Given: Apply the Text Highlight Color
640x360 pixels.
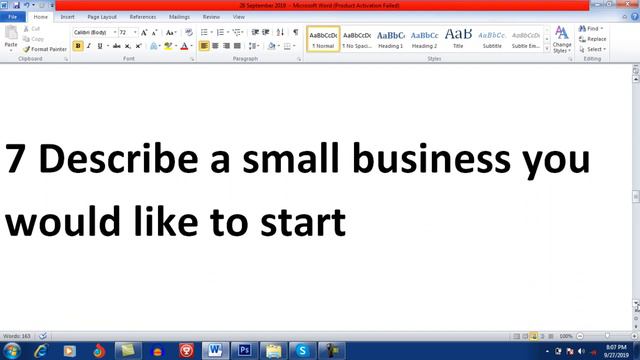Looking at the screenshot, I should 168,46.
